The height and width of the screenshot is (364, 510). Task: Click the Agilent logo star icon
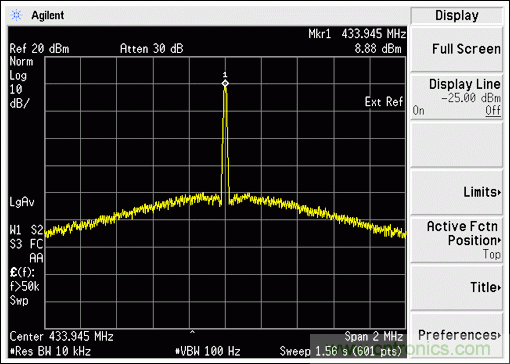click(x=16, y=15)
